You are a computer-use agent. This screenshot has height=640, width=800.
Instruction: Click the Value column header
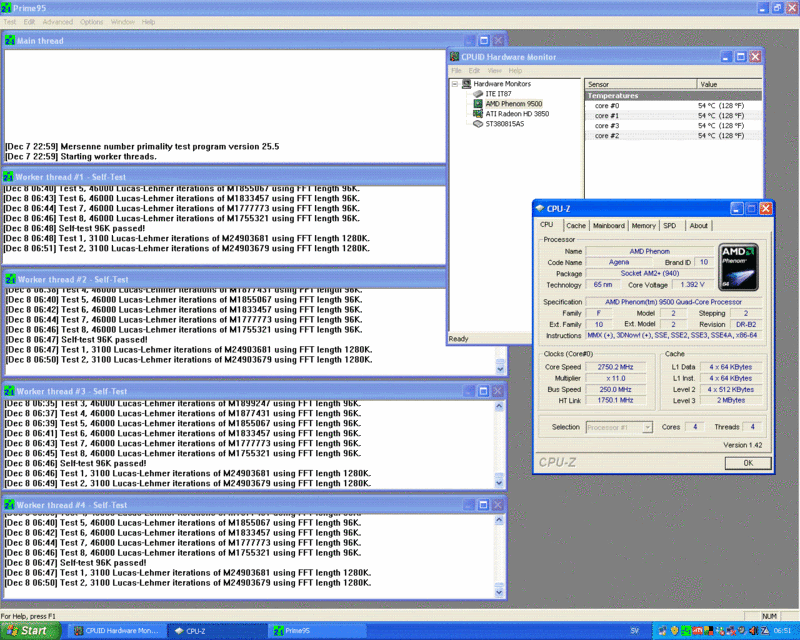click(730, 84)
